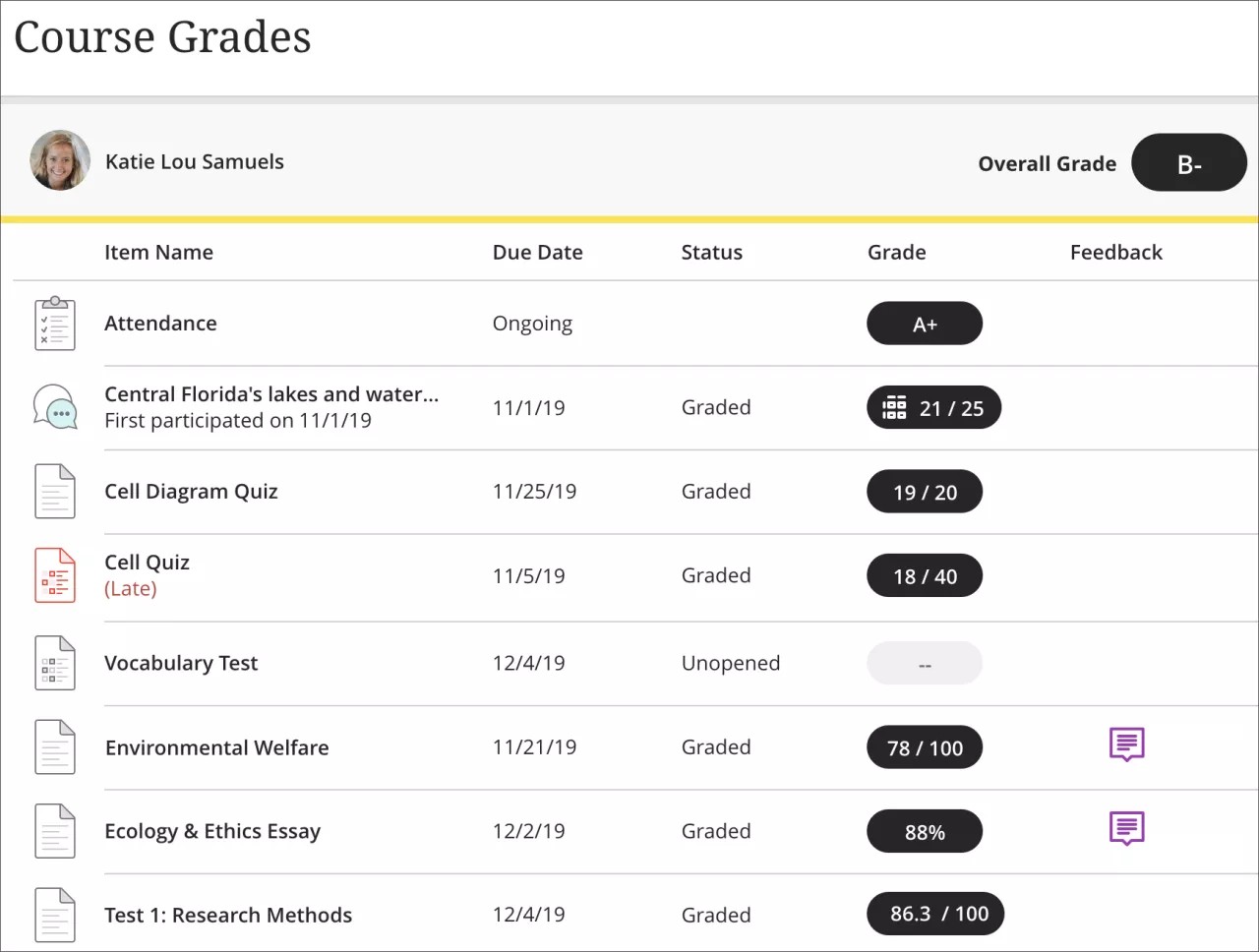Open feedback for Ecology & Ethics Essay
The width and height of the screenshot is (1259, 952).
pyautogui.click(x=1126, y=828)
